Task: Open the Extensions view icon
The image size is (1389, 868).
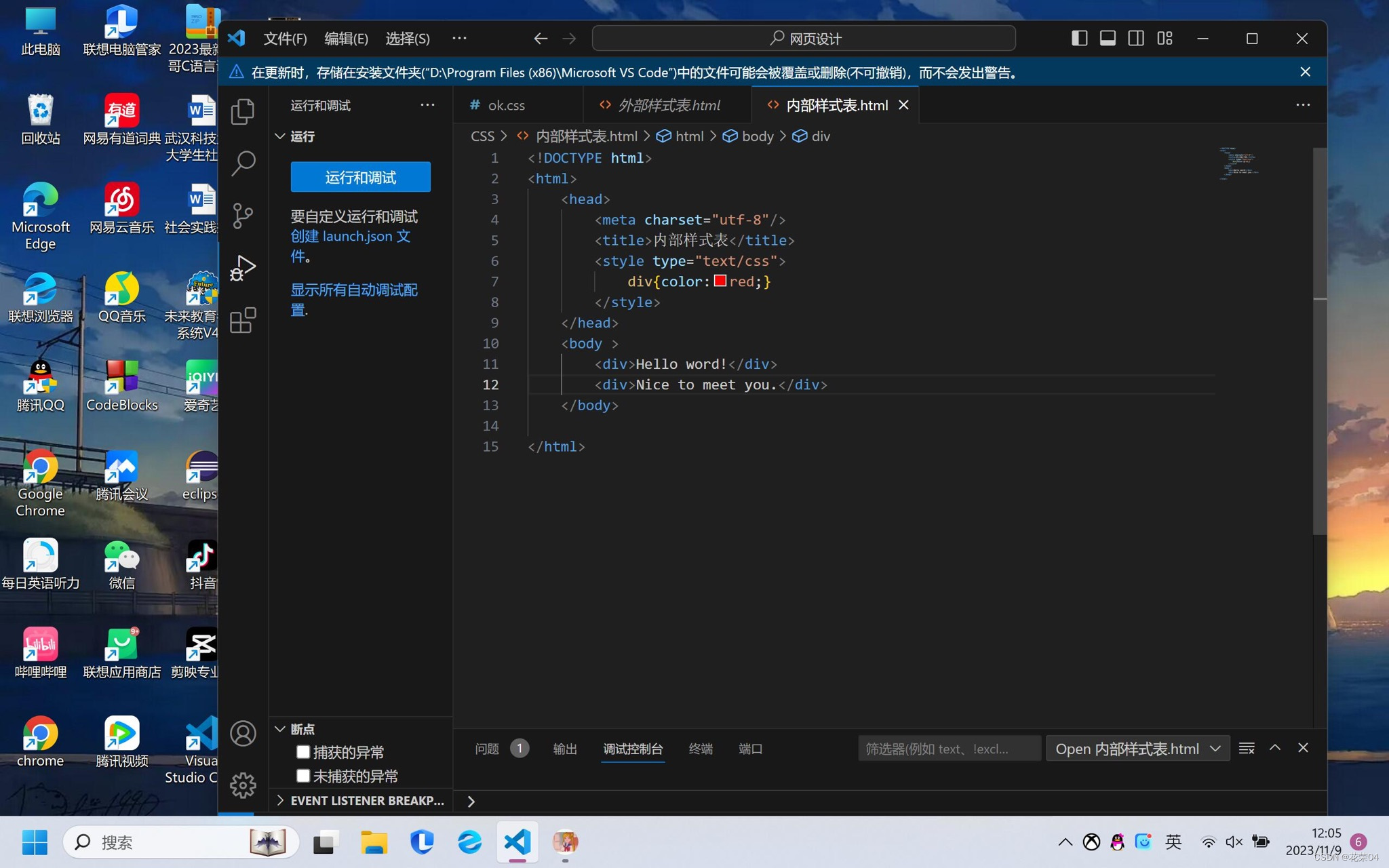Action: (243, 320)
